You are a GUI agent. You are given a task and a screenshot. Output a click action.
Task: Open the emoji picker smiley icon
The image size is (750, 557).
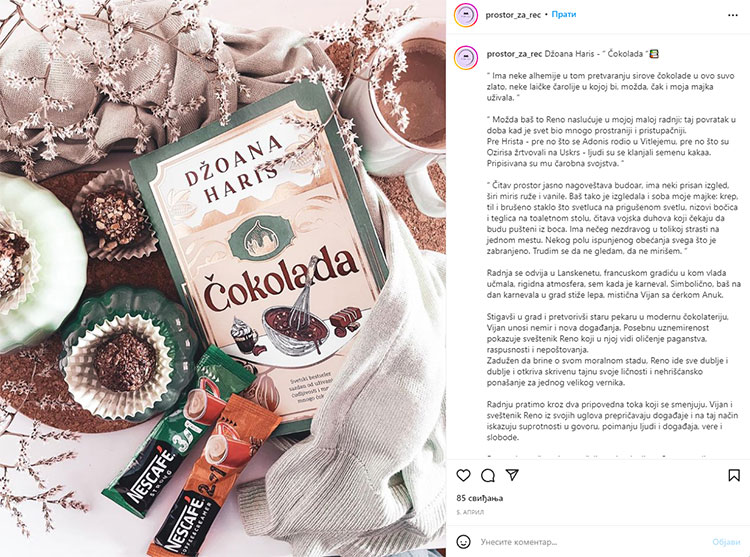[463, 542]
